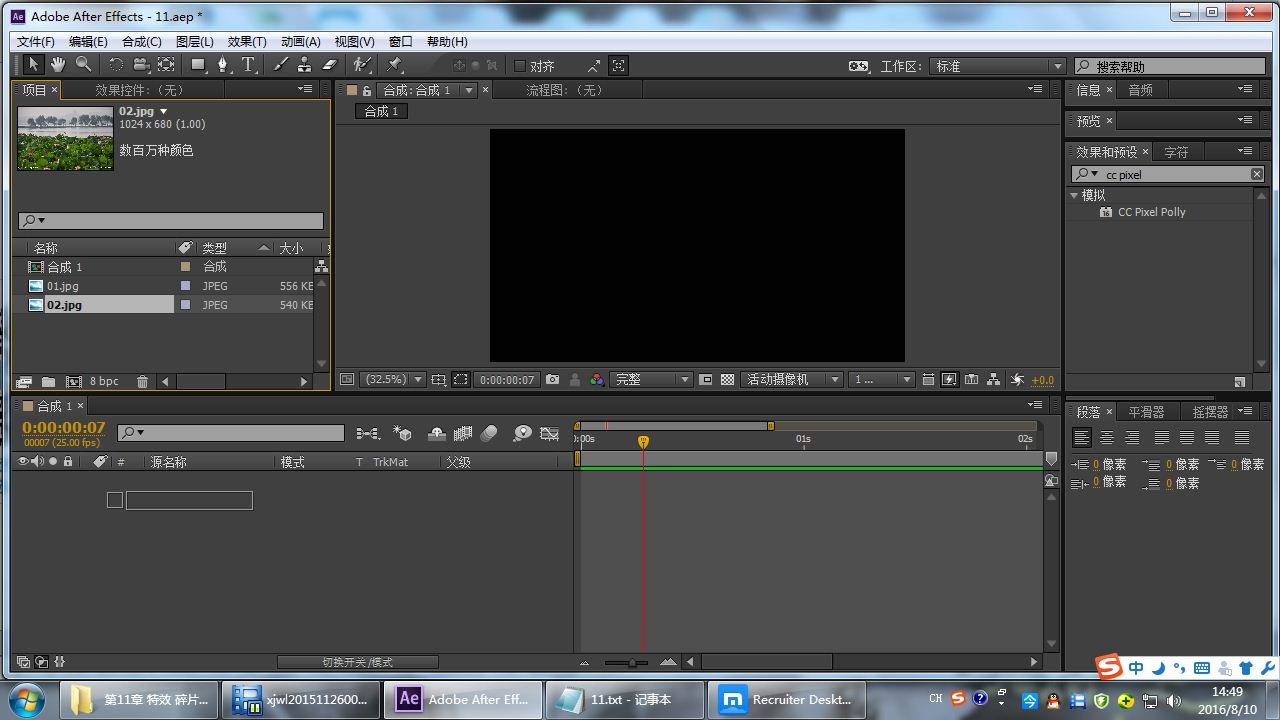This screenshot has width=1280, height=720.
Task: Collapse the 模拟 effects category
Action: [1075, 195]
